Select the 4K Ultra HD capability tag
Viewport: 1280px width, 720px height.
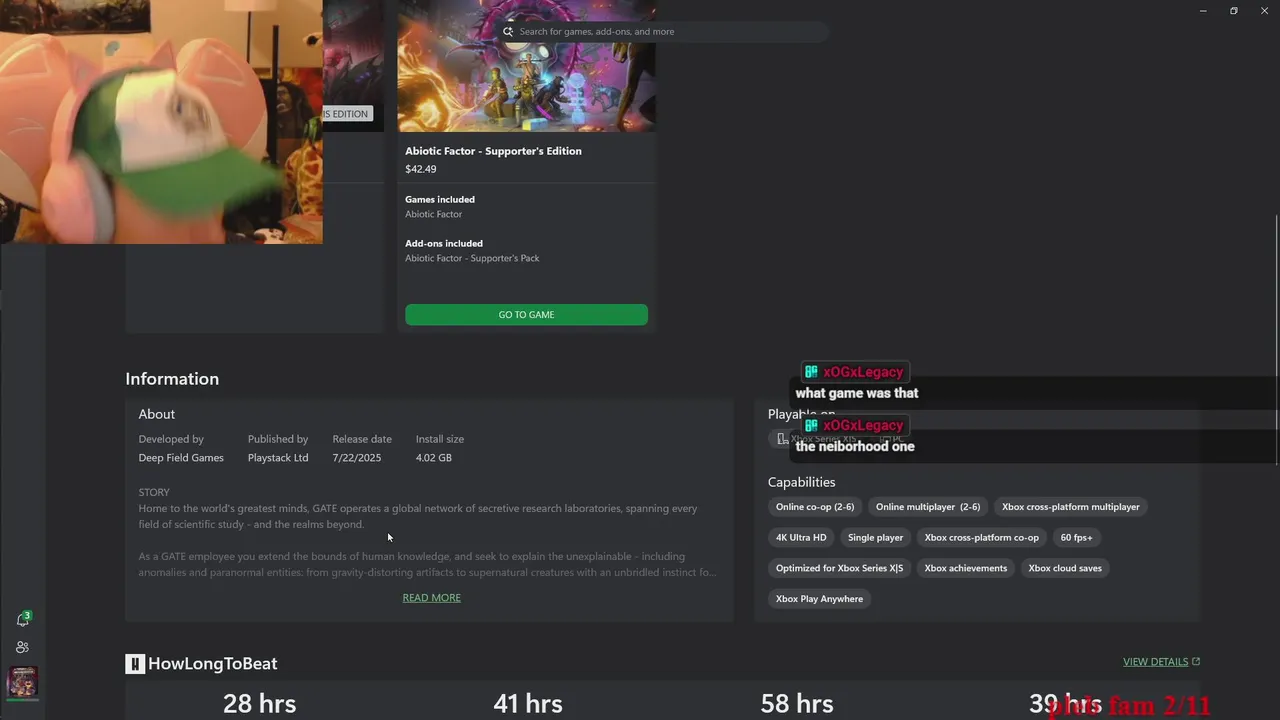[x=801, y=538]
